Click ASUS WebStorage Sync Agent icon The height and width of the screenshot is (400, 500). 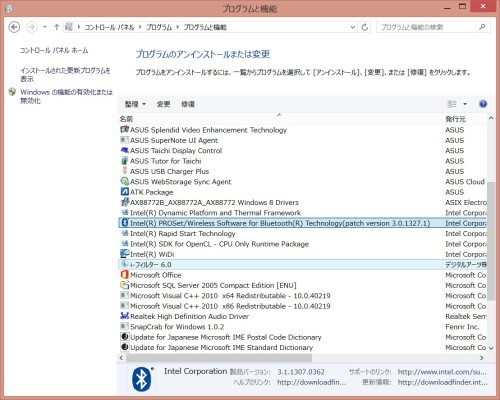tap(124, 181)
